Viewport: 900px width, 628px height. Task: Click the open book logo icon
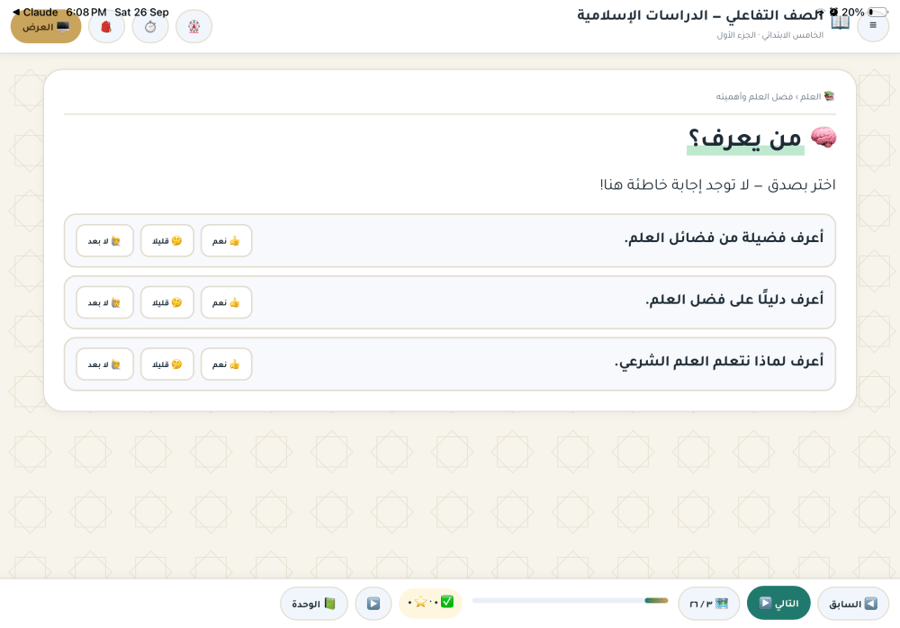point(840,23)
